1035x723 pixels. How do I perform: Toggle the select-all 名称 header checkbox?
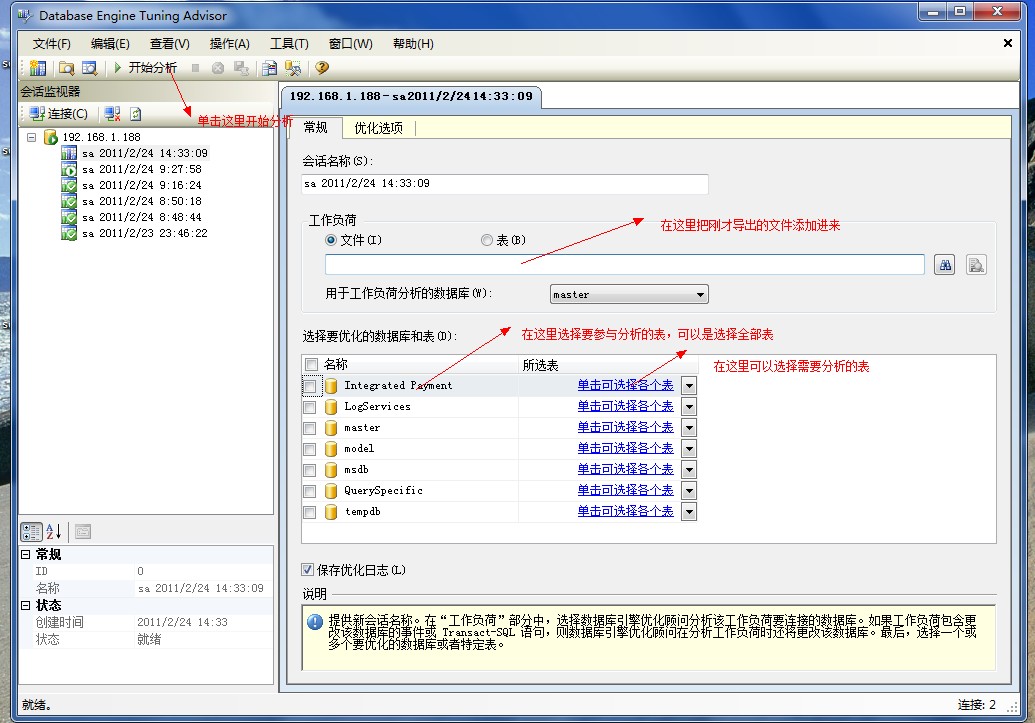[x=312, y=364]
